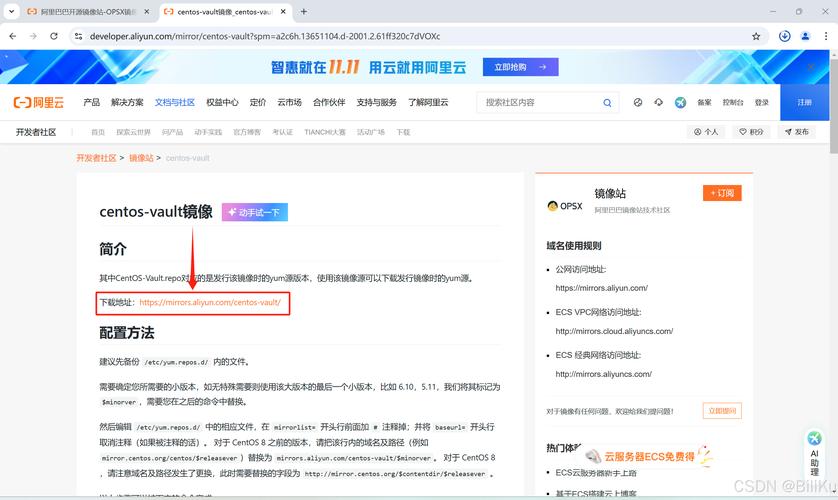Click the 积分 button
This screenshot has width=838, height=500.
pyautogui.click(x=751, y=132)
